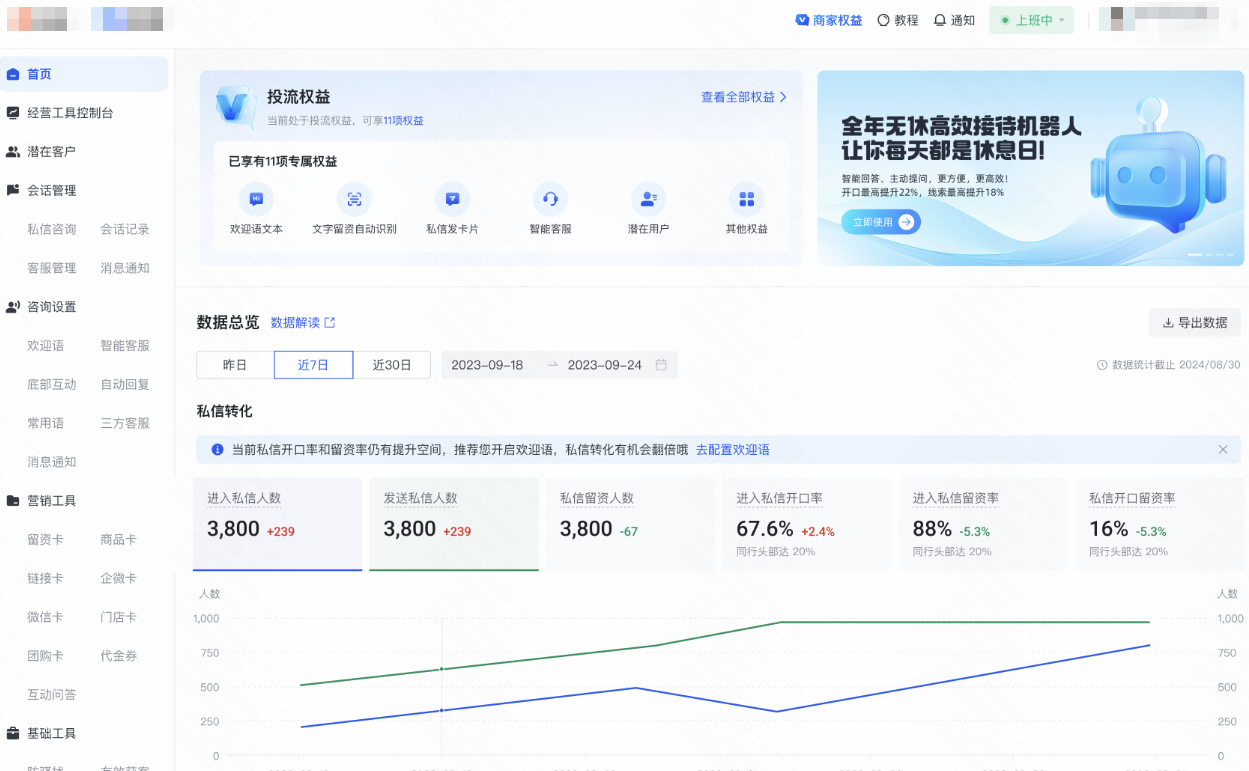
Task: Click the 导出数据 download button
Action: 1193,322
